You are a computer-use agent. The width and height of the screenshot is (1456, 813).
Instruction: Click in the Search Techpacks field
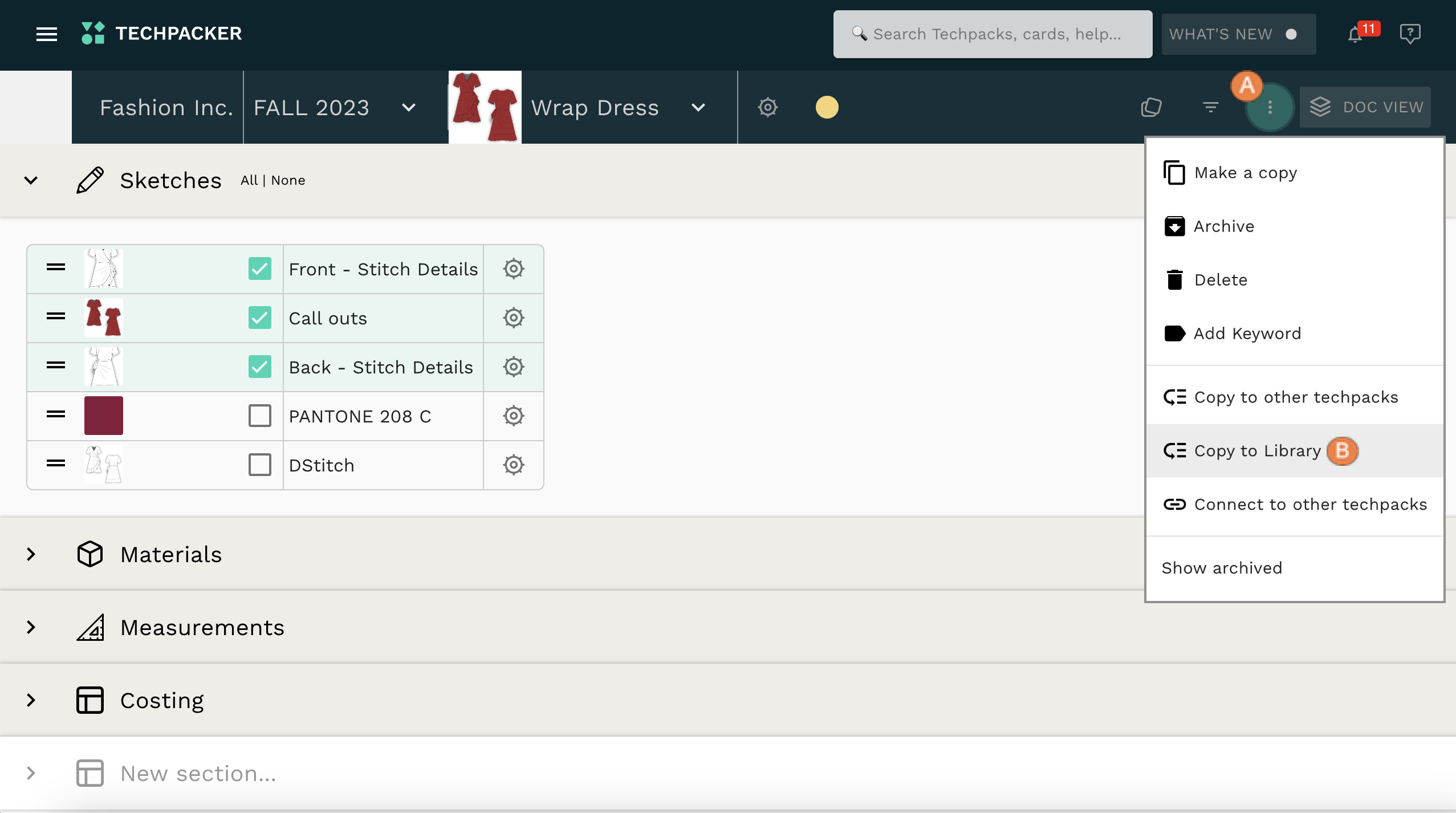[x=993, y=34]
